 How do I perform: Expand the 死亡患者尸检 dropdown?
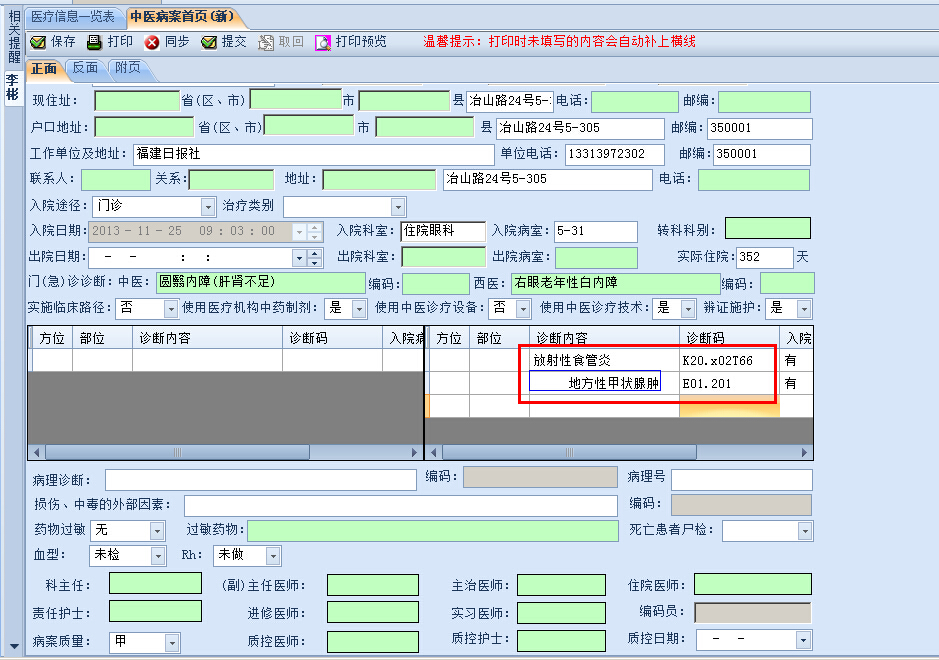(x=805, y=531)
